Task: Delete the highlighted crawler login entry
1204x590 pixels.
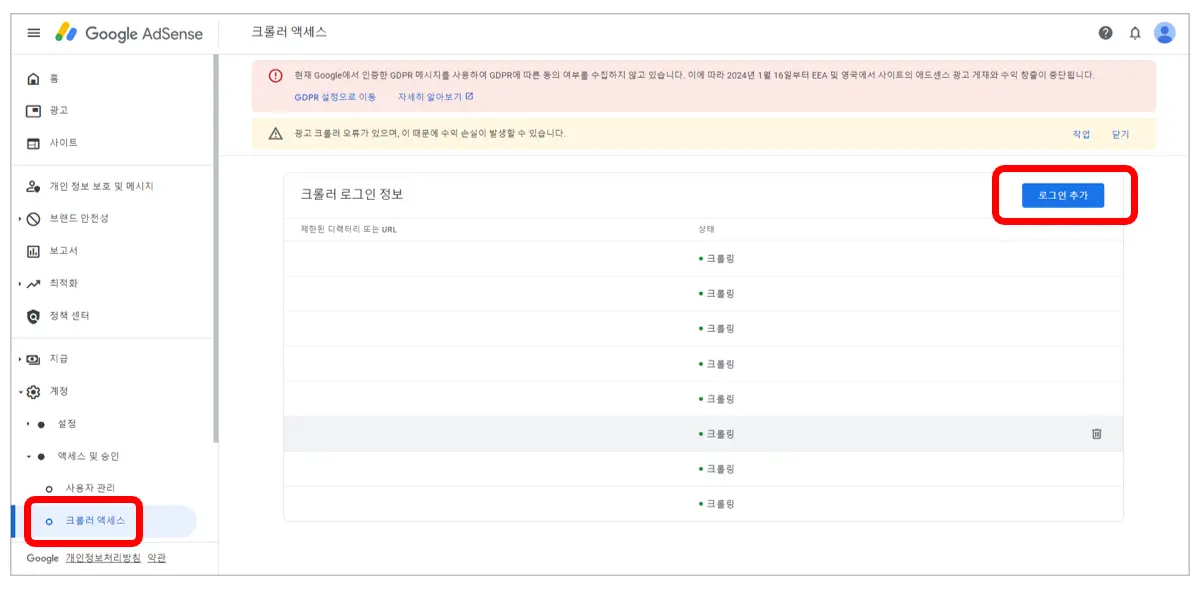Action: tap(1097, 432)
